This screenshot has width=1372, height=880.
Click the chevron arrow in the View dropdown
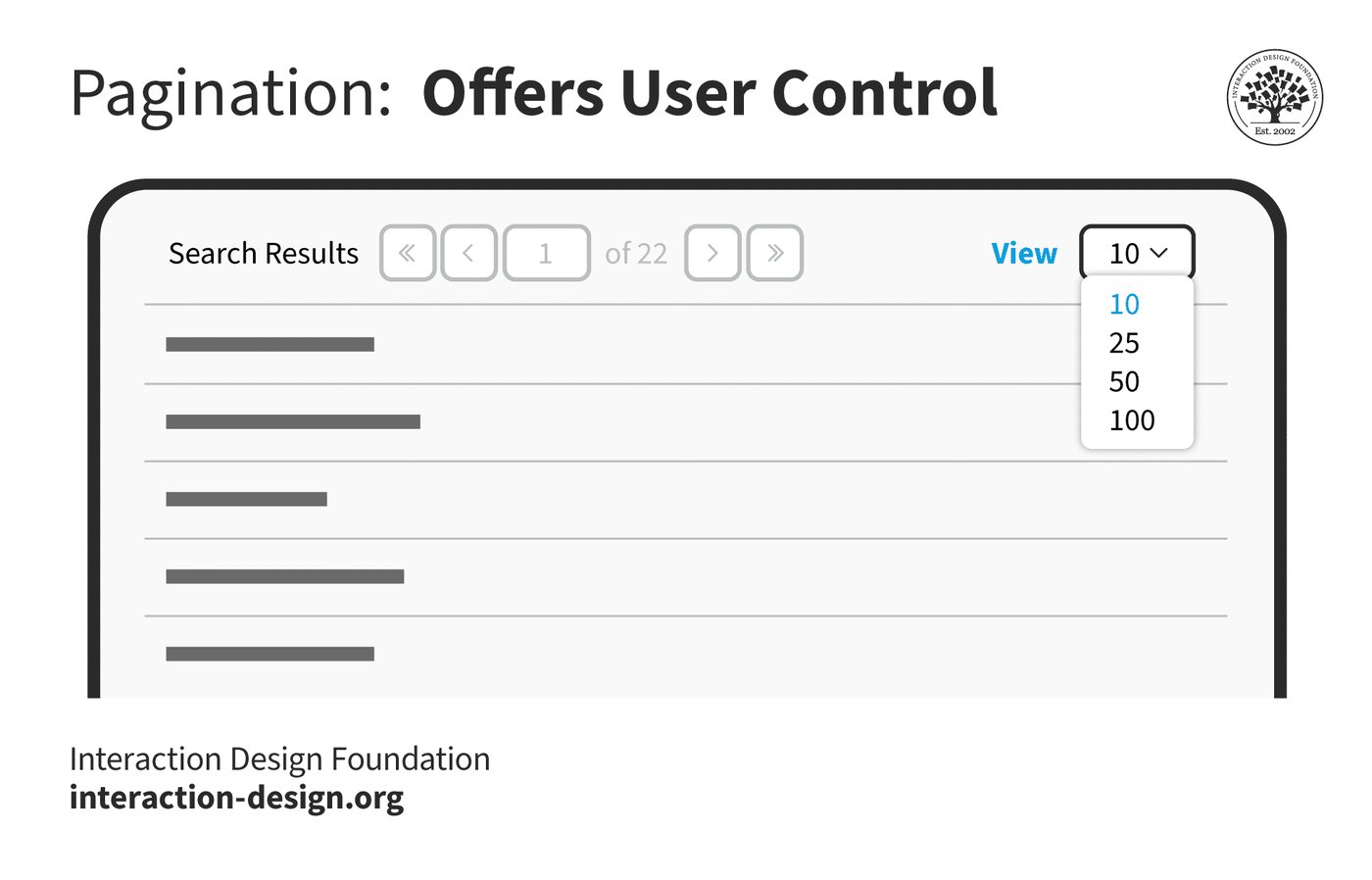pos(1158,253)
